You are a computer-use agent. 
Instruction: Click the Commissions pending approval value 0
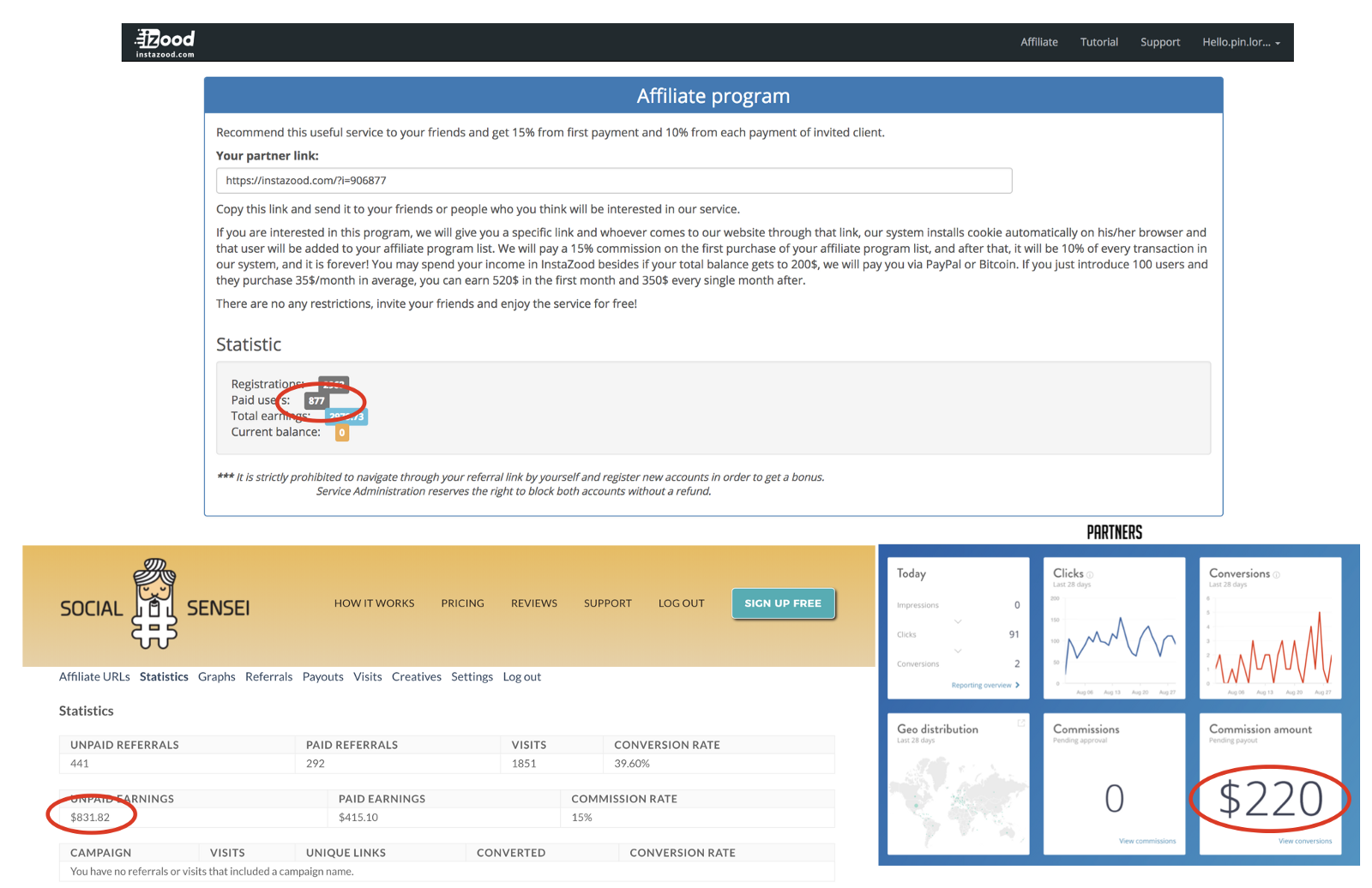tap(1114, 799)
